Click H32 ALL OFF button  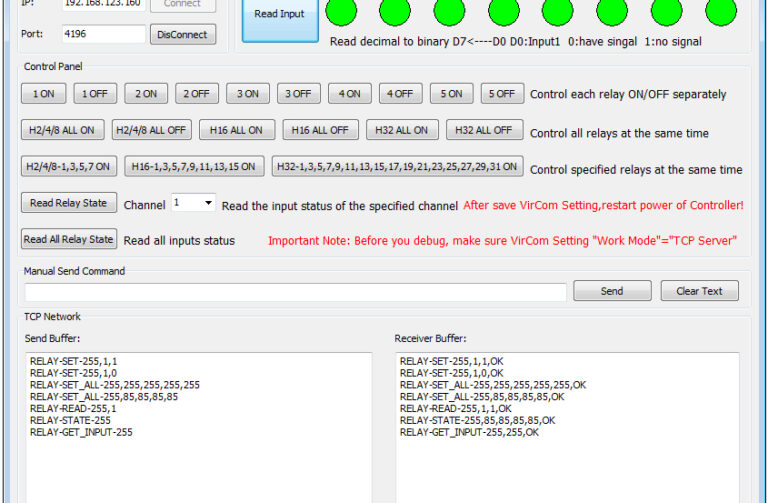click(484, 130)
